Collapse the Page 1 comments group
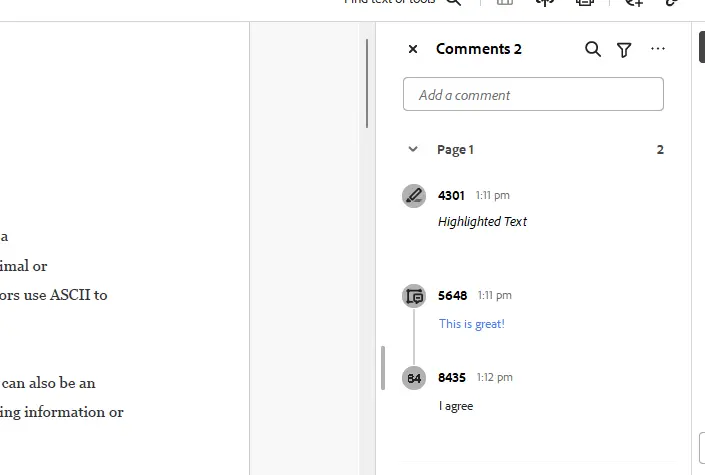 413,149
